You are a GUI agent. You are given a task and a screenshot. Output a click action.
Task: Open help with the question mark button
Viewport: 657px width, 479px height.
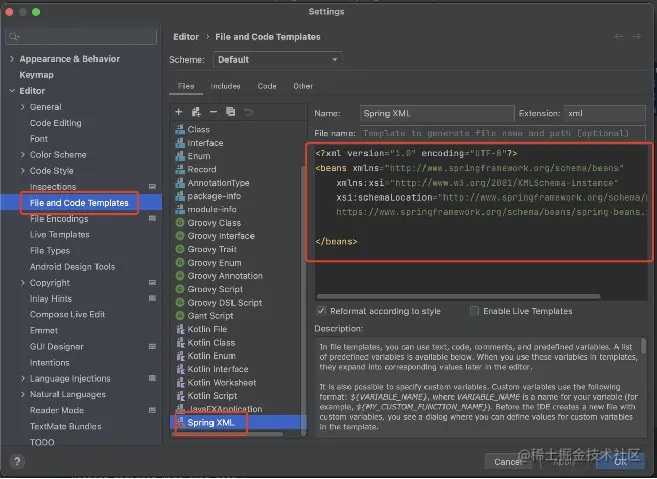click(17, 462)
